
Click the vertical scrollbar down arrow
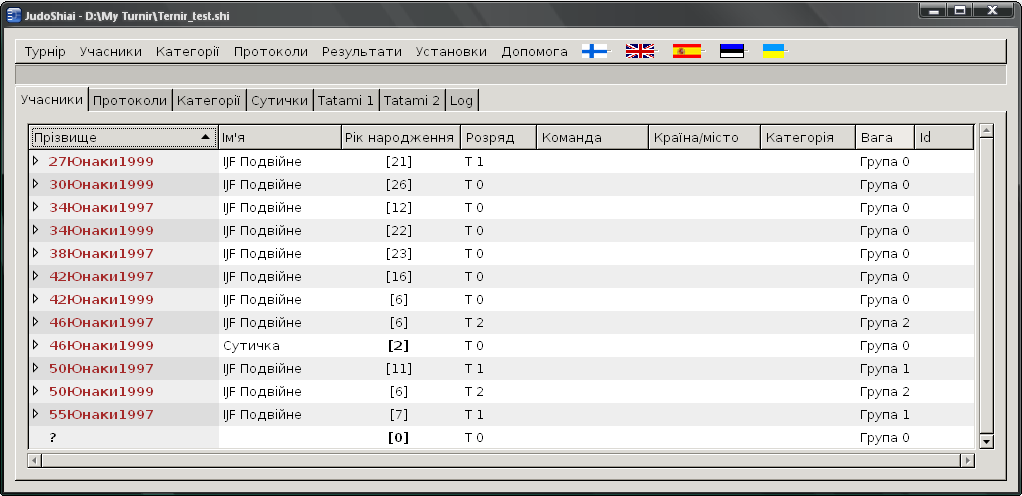pyautogui.click(x=985, y=441)
